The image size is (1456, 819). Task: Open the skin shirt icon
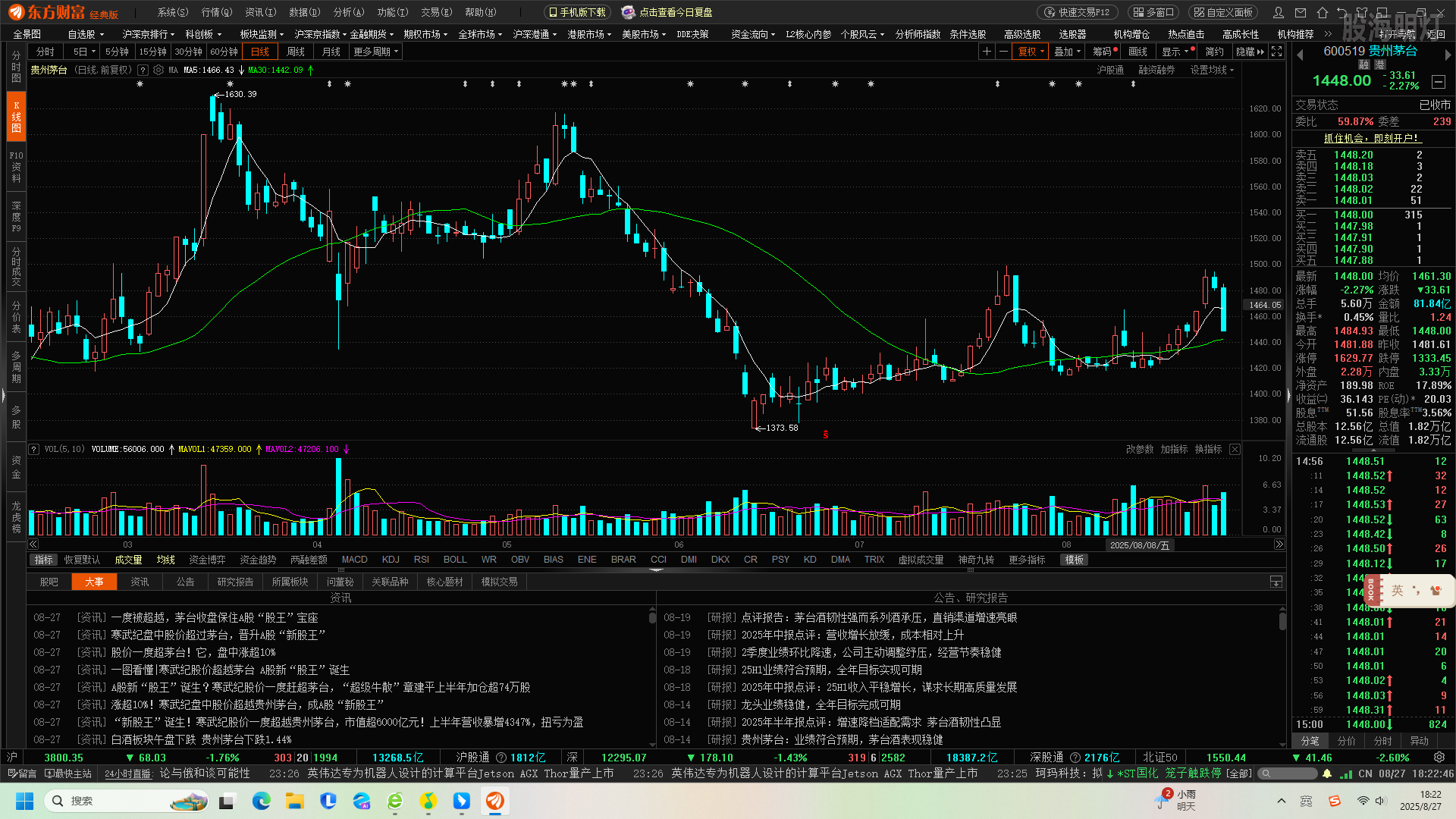coord(1363,12)
